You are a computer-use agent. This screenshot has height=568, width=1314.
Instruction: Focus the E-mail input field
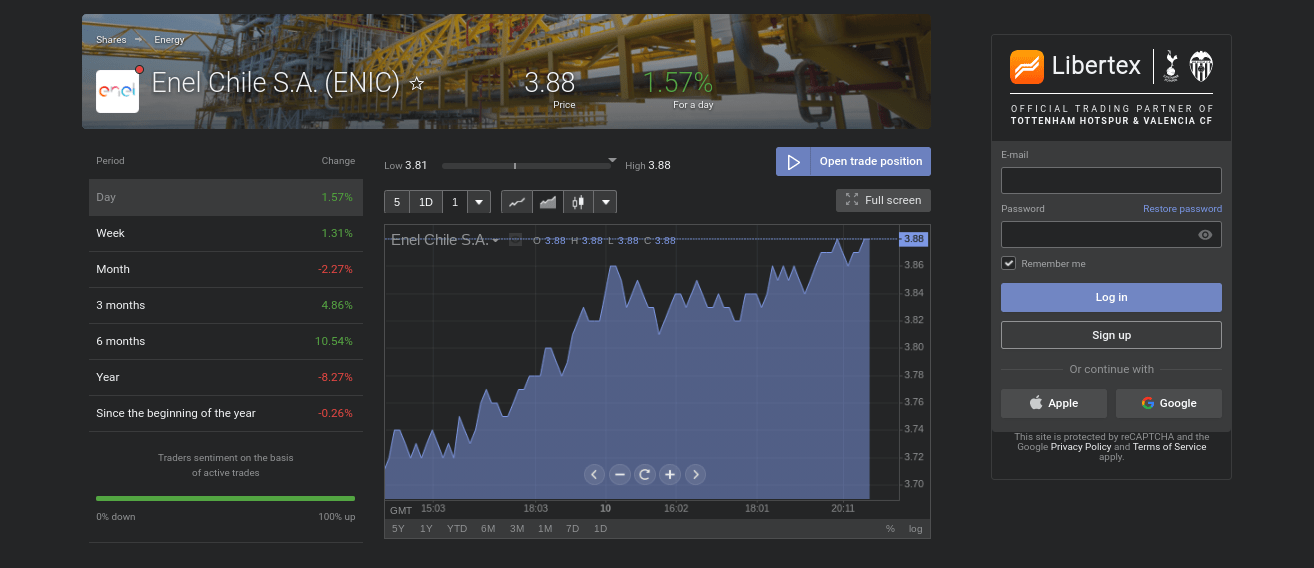(1111, 180)
